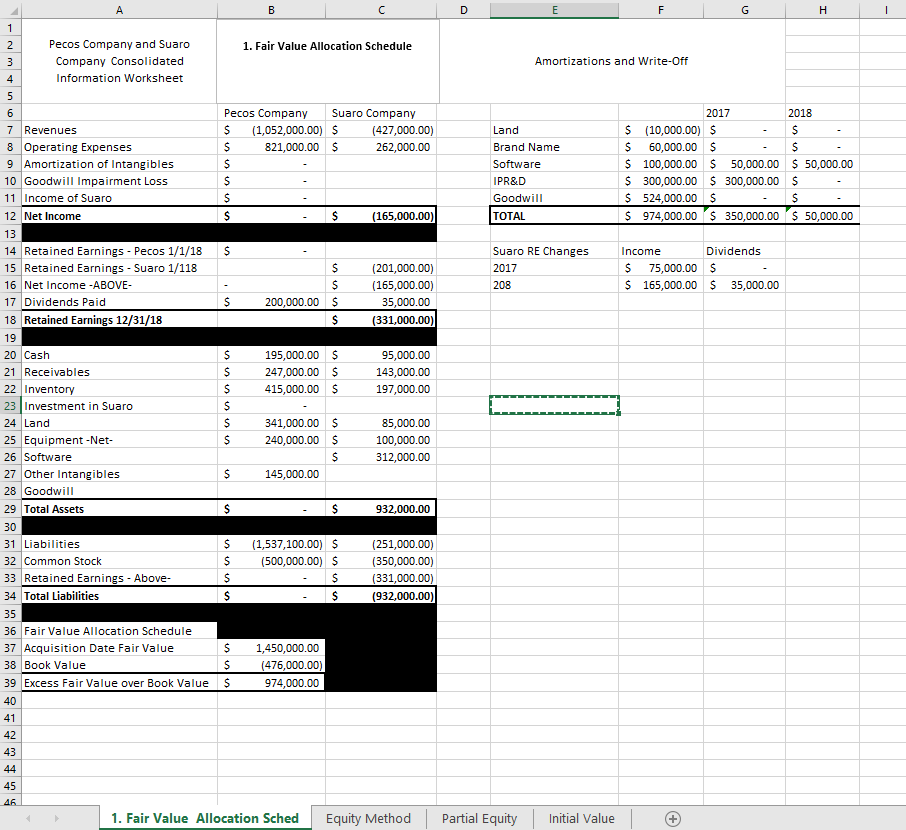Click the 'Inventory' label cell
This screenshot has height=830, width=906.
[x=119, y=389]
